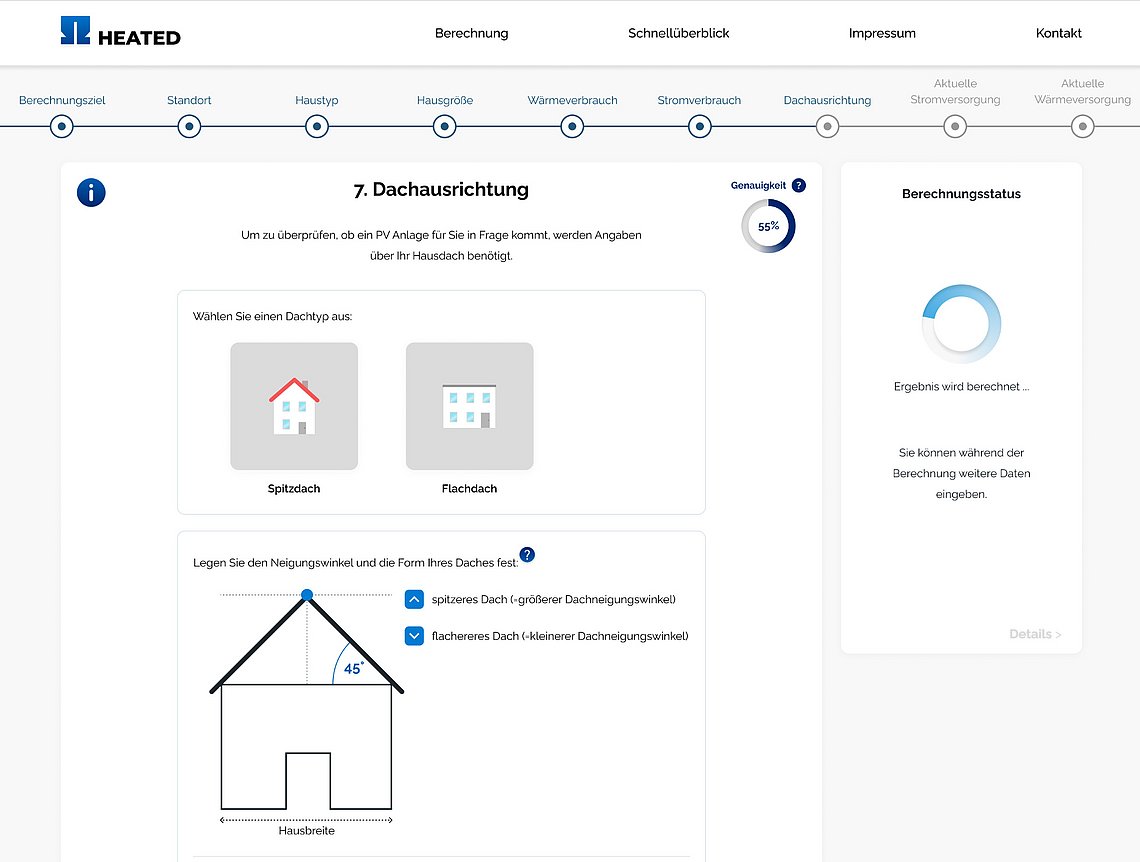
Task: Open the Schnellüberblick menu item
Action: [678, 33]
